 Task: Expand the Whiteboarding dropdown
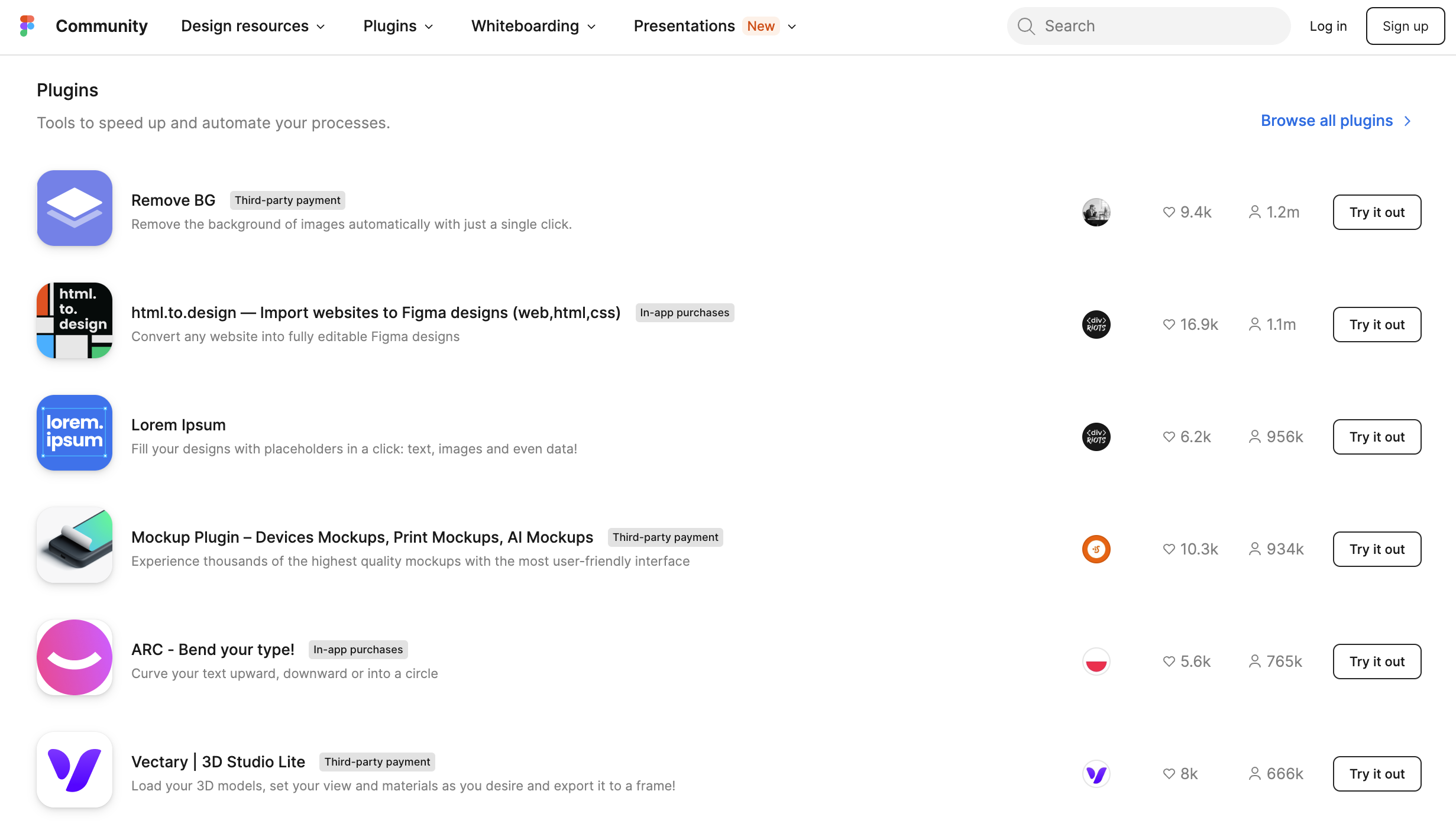[533, 26]
